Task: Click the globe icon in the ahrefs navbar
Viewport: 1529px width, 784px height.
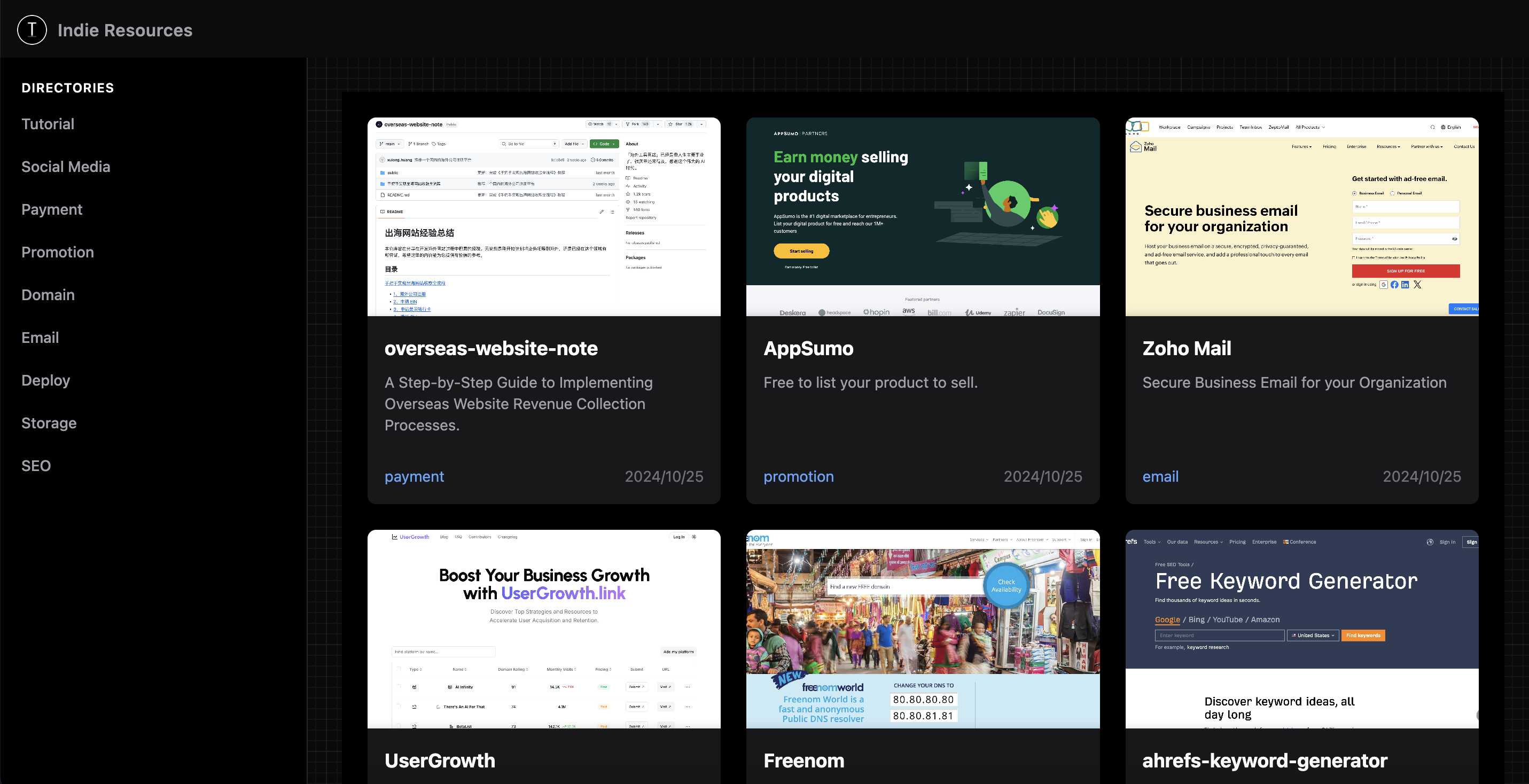Action: [1430, 542]
